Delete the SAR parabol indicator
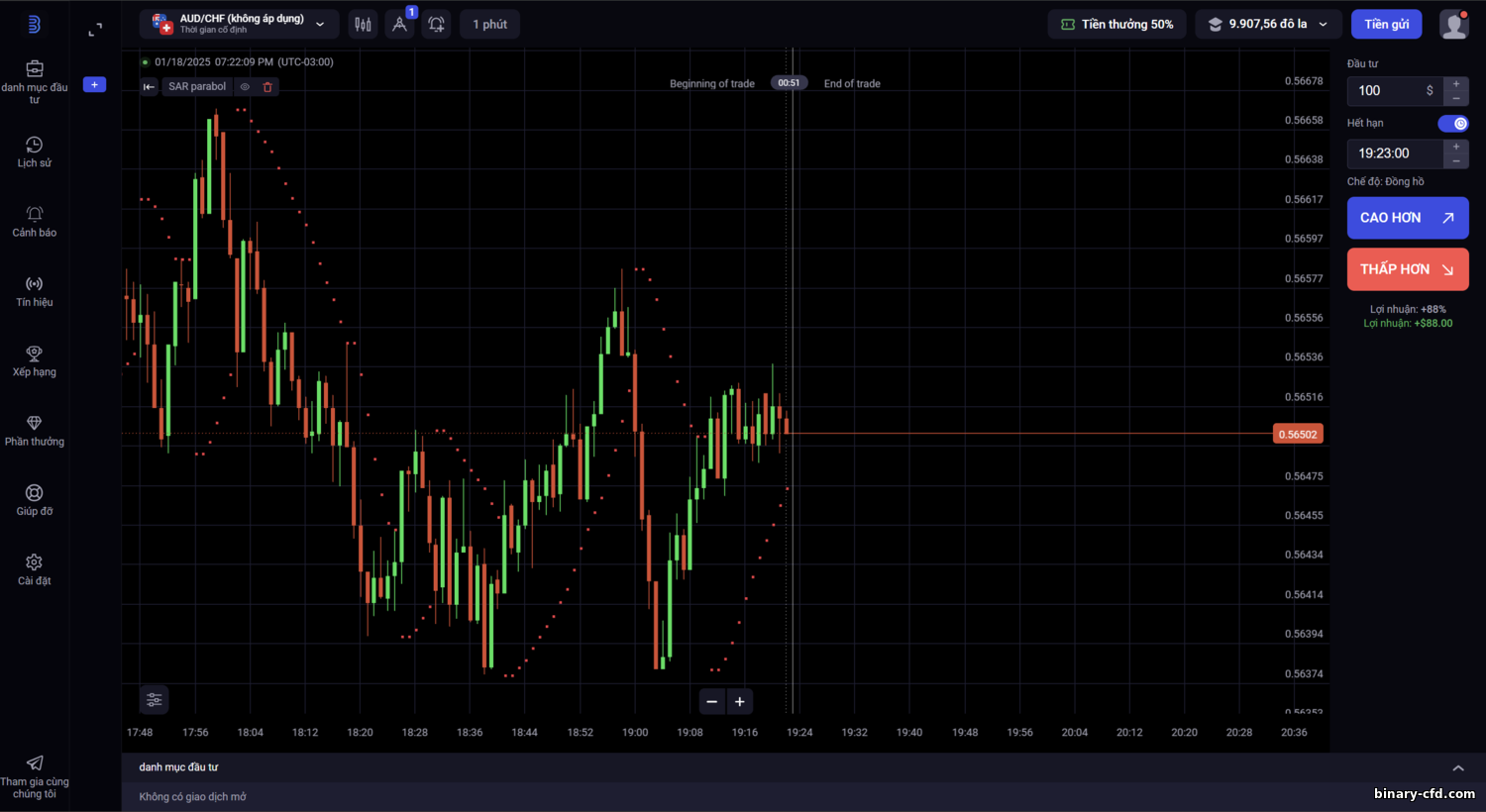 click(x=267, y=87)
